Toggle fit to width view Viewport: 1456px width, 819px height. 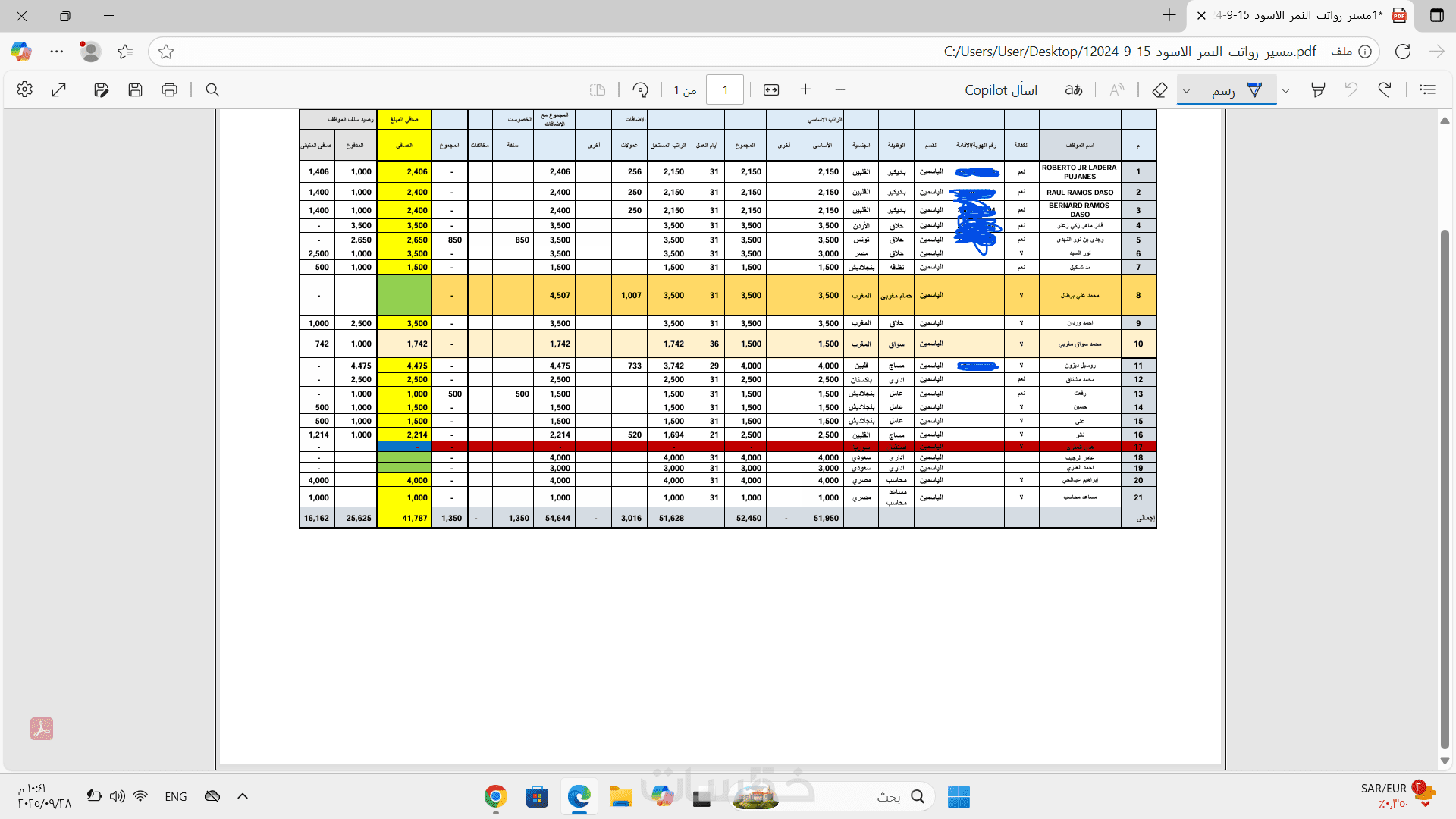coord(771,89)
